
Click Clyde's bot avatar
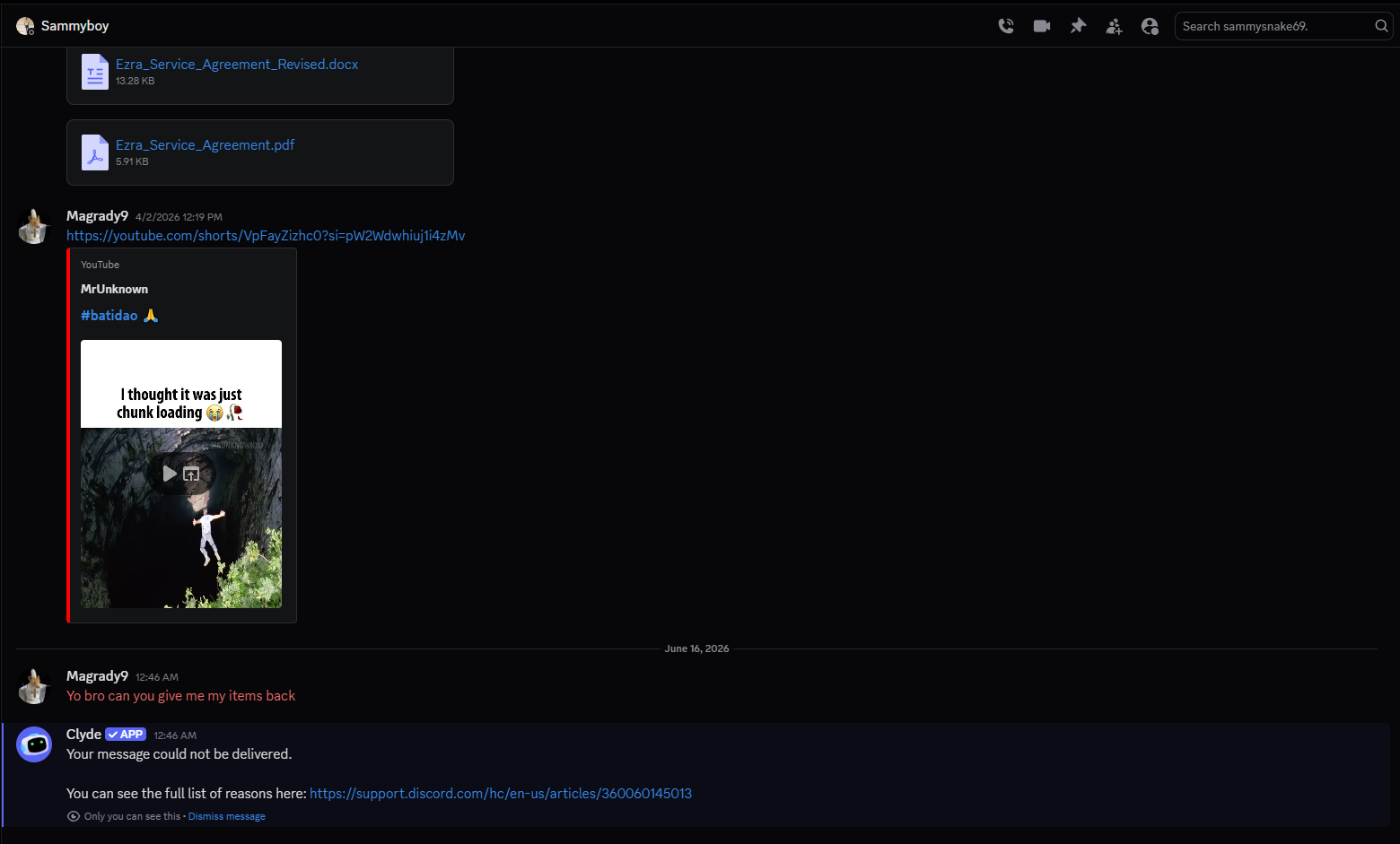34,744
